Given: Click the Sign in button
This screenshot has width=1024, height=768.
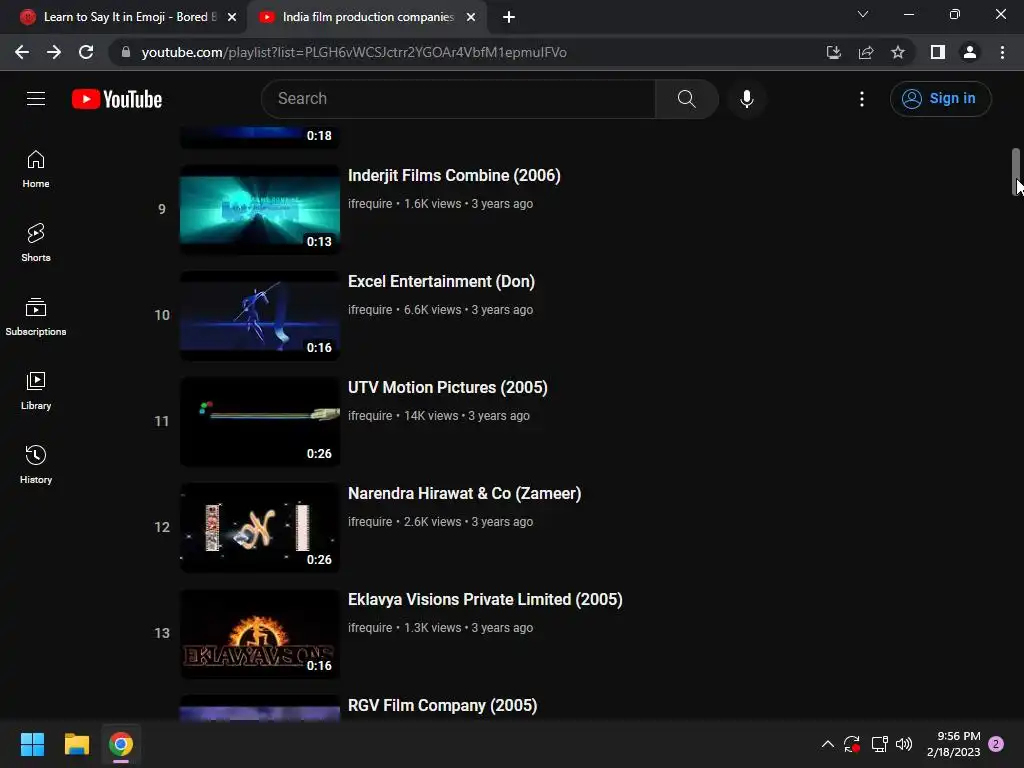Looking at the screenshot, I should coord(940,99).
